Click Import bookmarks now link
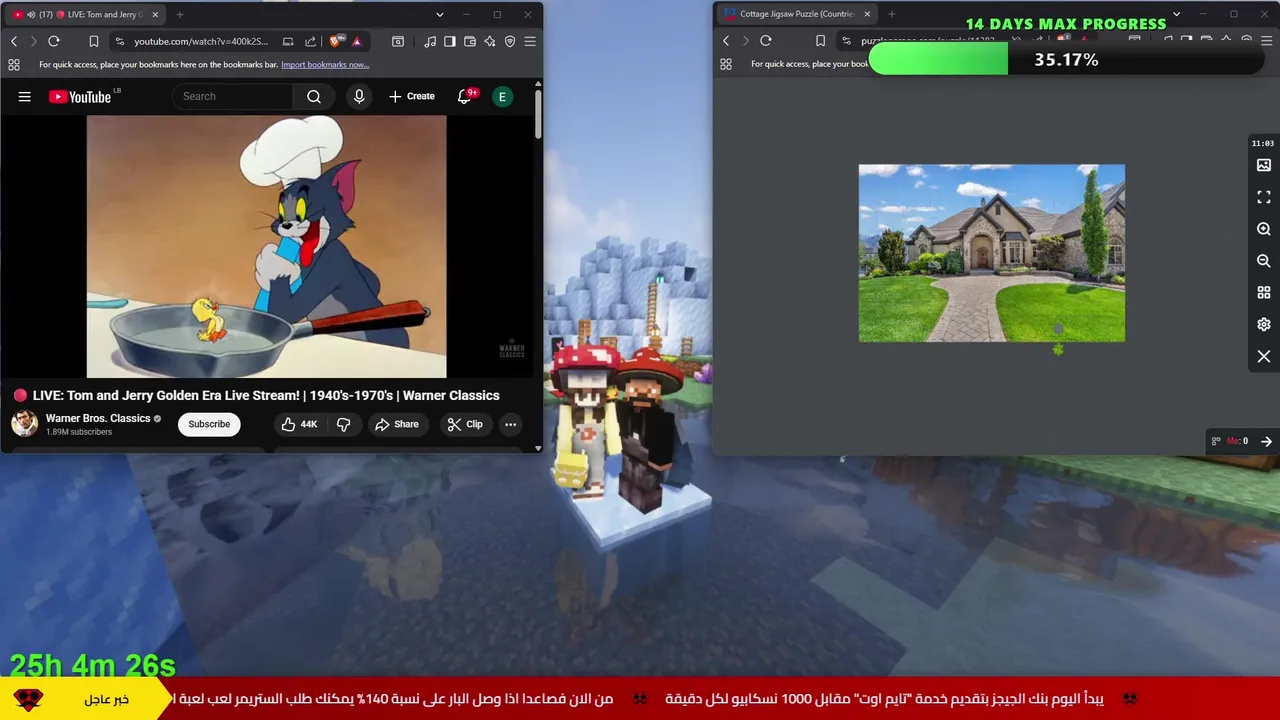 325,64
